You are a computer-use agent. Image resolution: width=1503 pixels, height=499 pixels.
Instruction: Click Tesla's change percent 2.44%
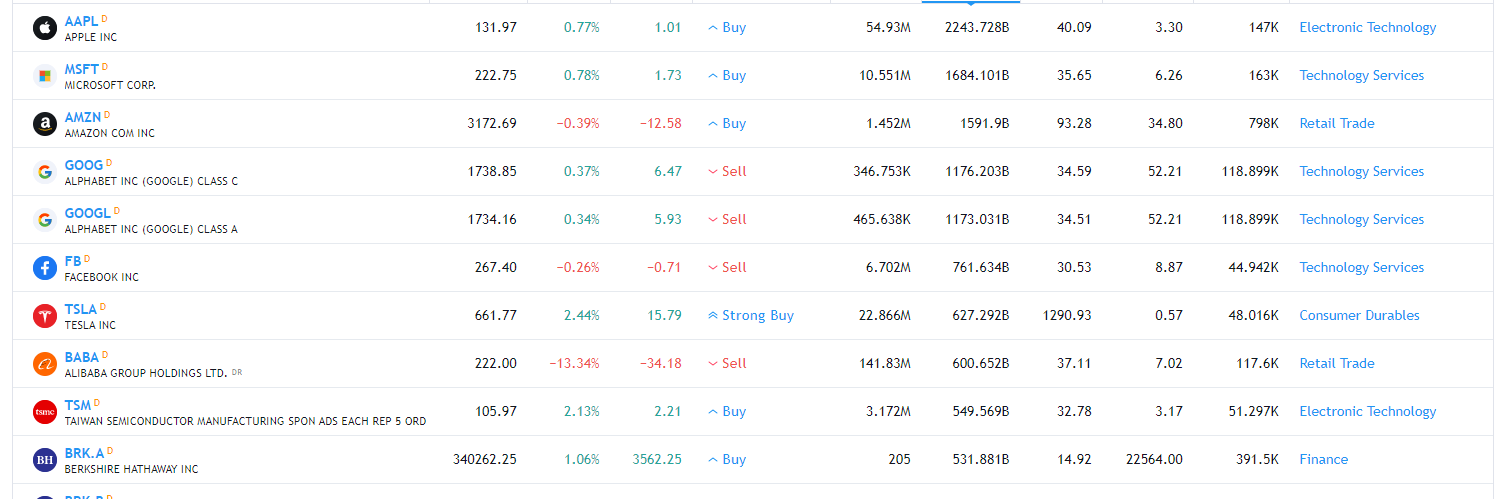pos(582,316)
